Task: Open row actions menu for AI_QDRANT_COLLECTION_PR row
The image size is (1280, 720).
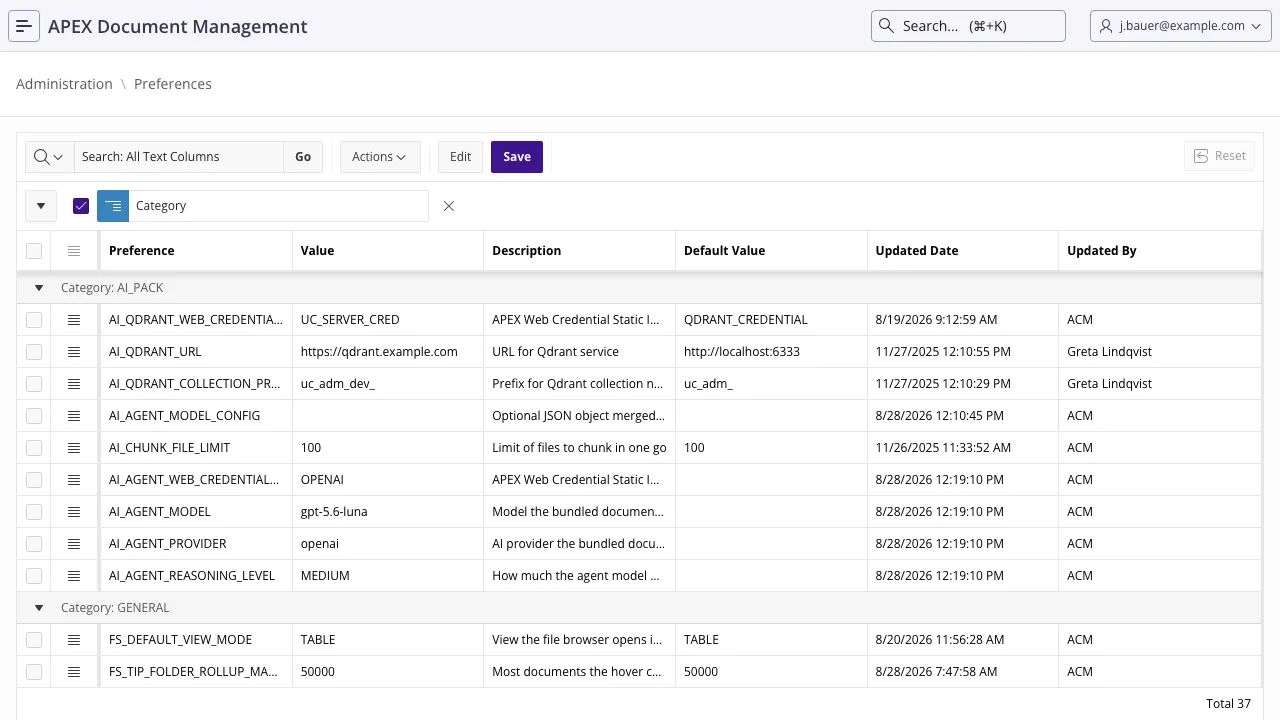Action: [74, 384]
